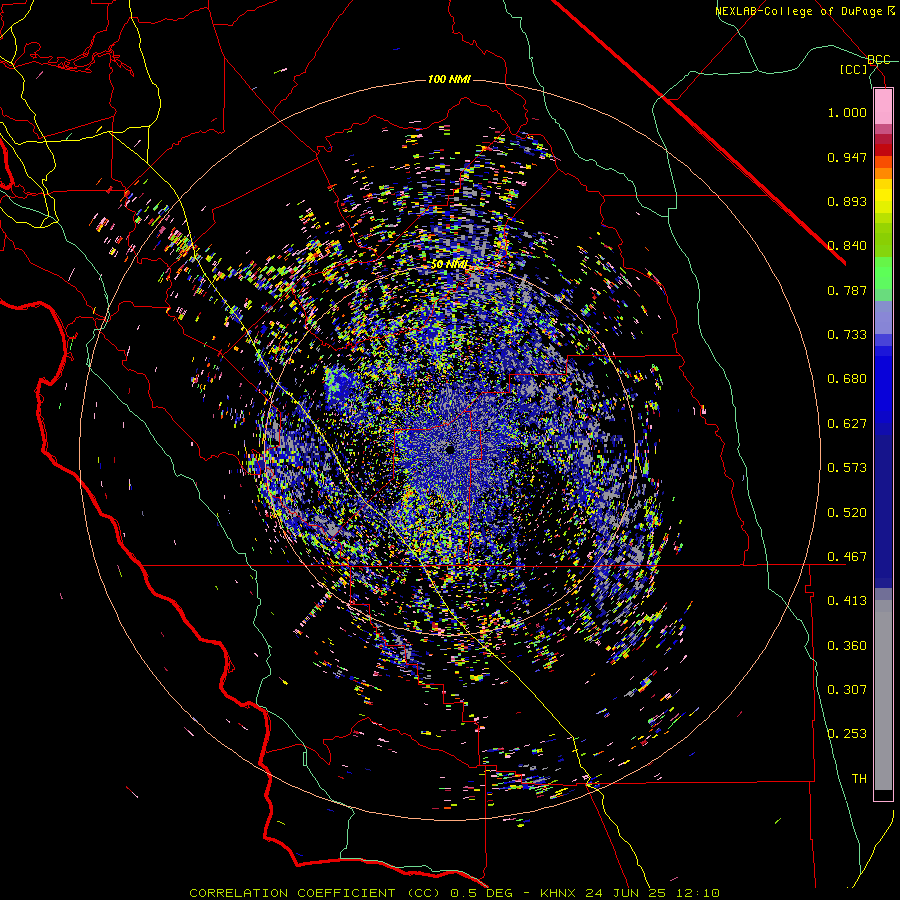Click the 0.573 legend value
Viewport: 900px width, 900px height.
click(847, 468)
